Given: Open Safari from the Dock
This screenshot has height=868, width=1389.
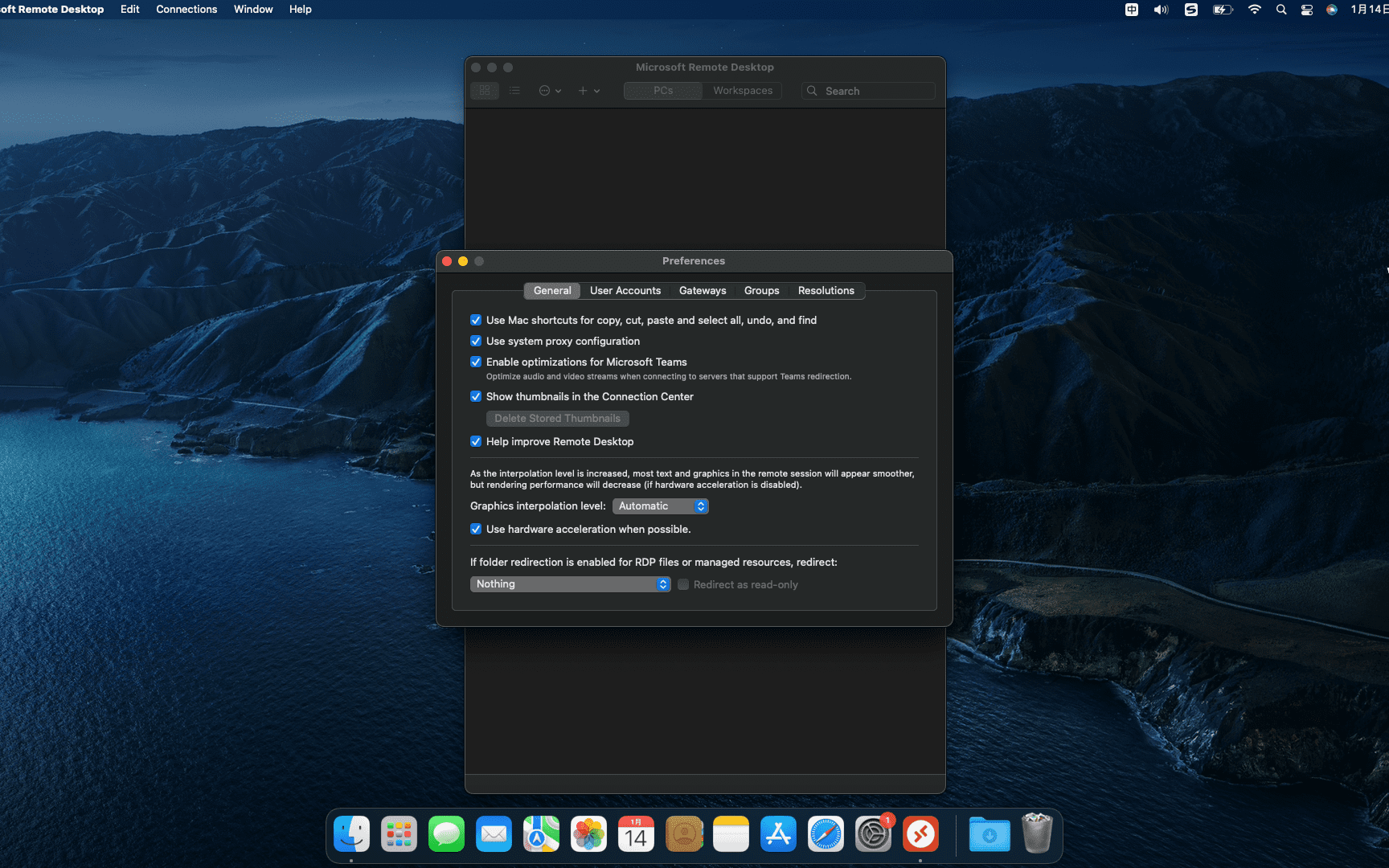Looking at the screenshot, I should 826,834.
